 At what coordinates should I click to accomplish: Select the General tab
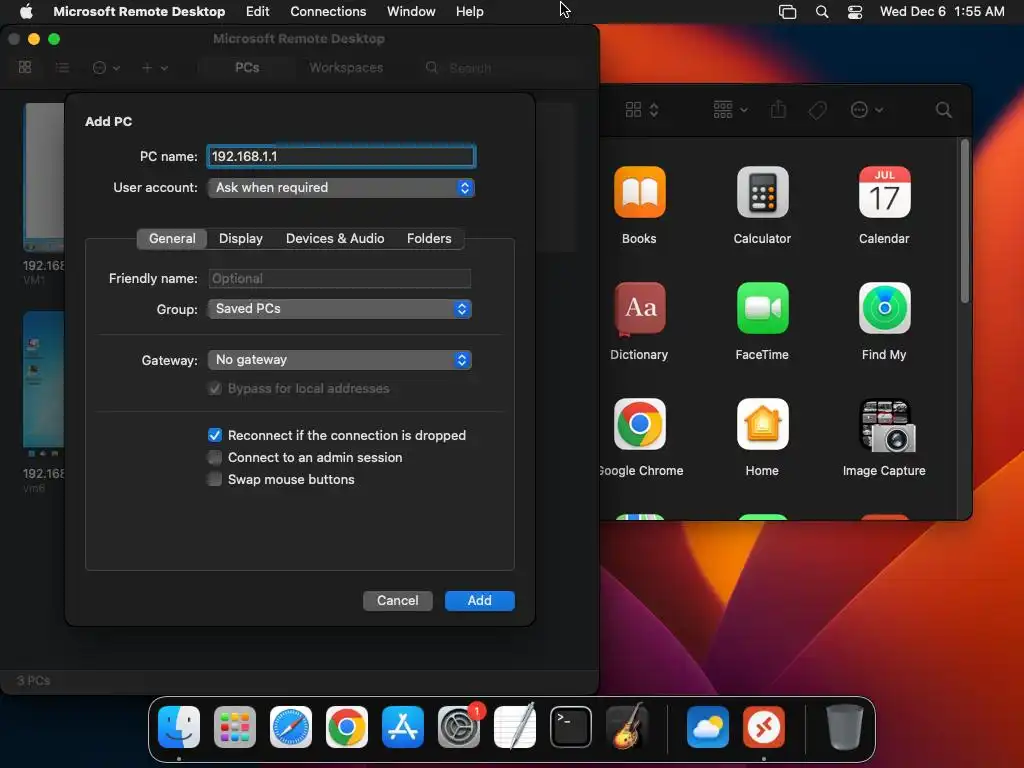coord(172,238)
